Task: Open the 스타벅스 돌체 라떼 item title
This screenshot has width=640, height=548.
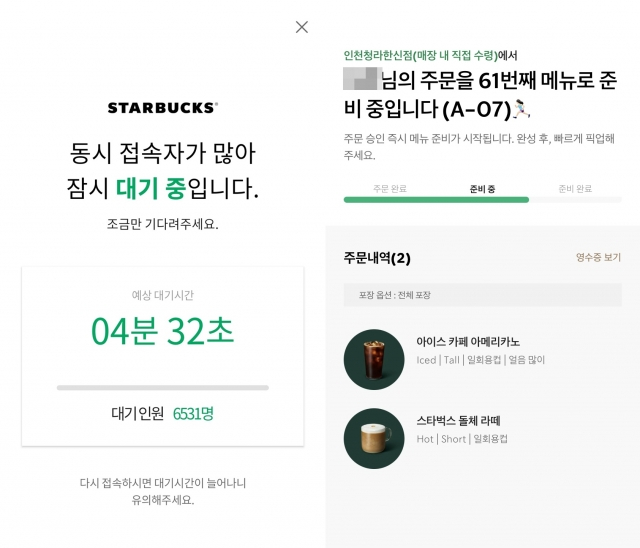Action: click(458, 421)
